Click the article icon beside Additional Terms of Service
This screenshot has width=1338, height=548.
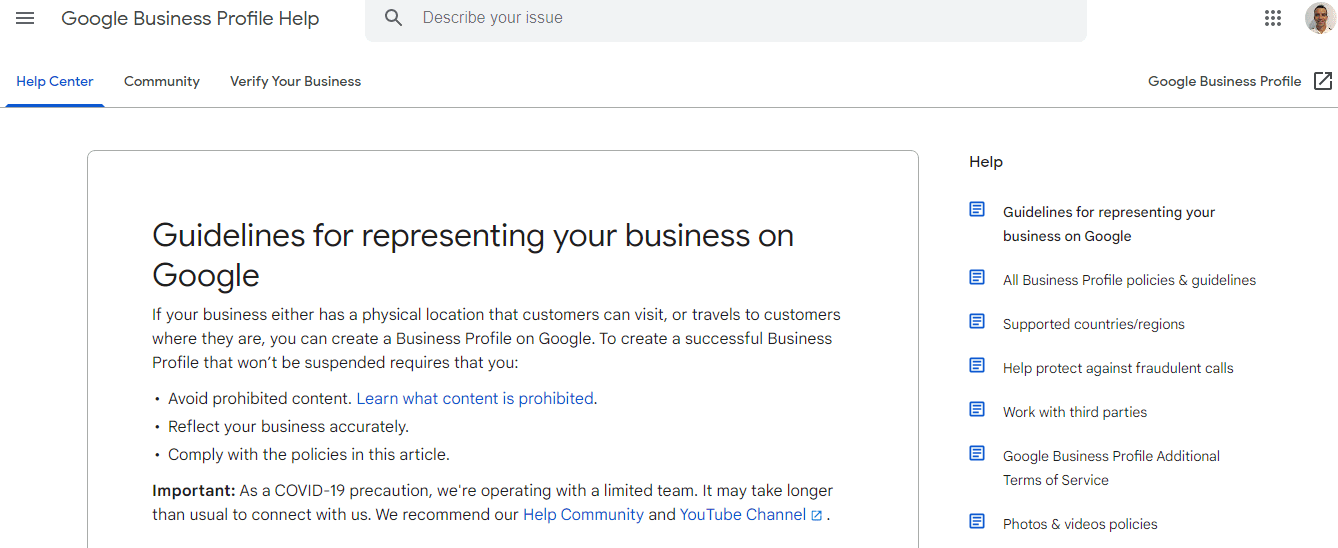pos(977,453)
